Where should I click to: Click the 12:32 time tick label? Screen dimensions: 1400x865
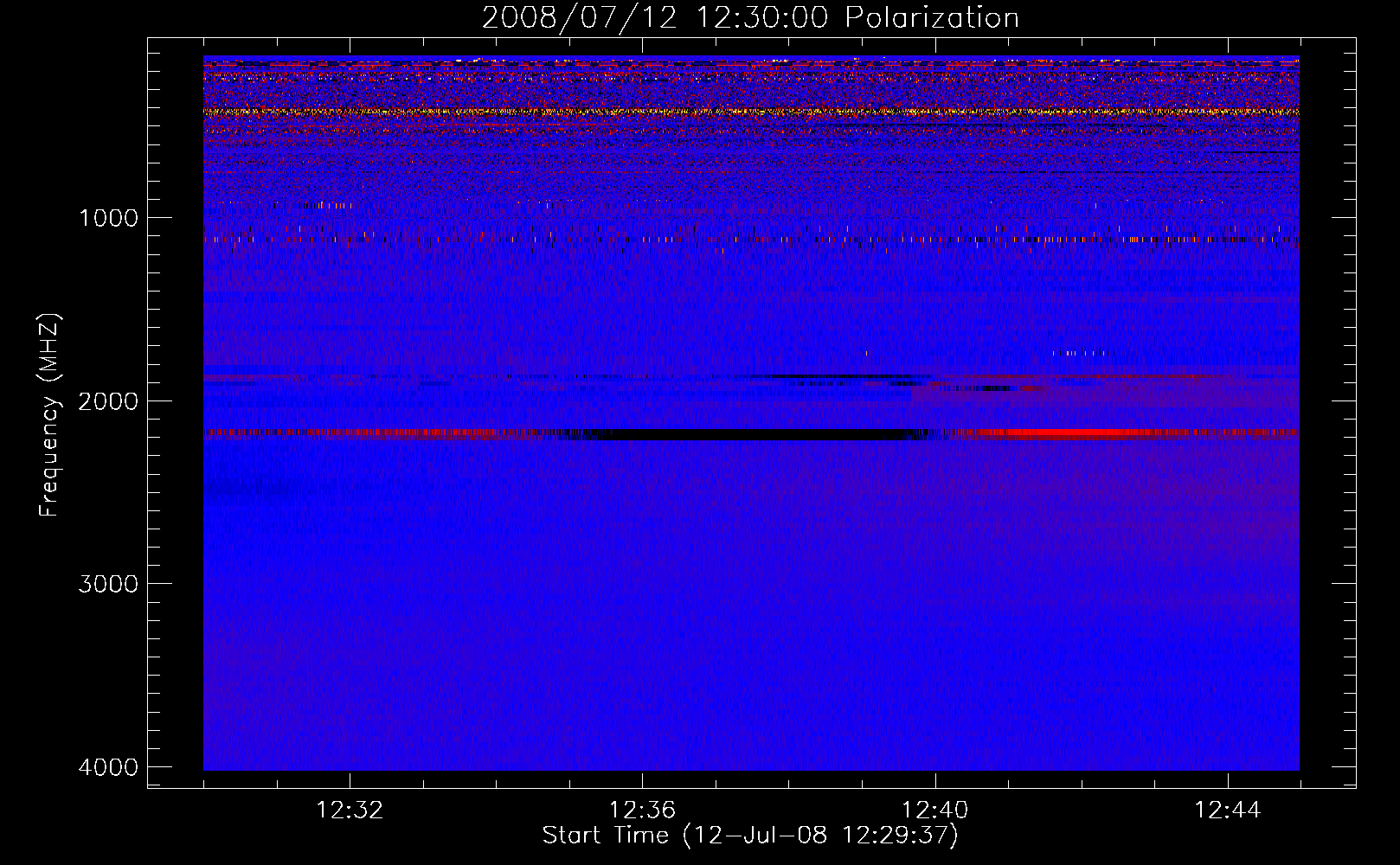coord(350,811)
